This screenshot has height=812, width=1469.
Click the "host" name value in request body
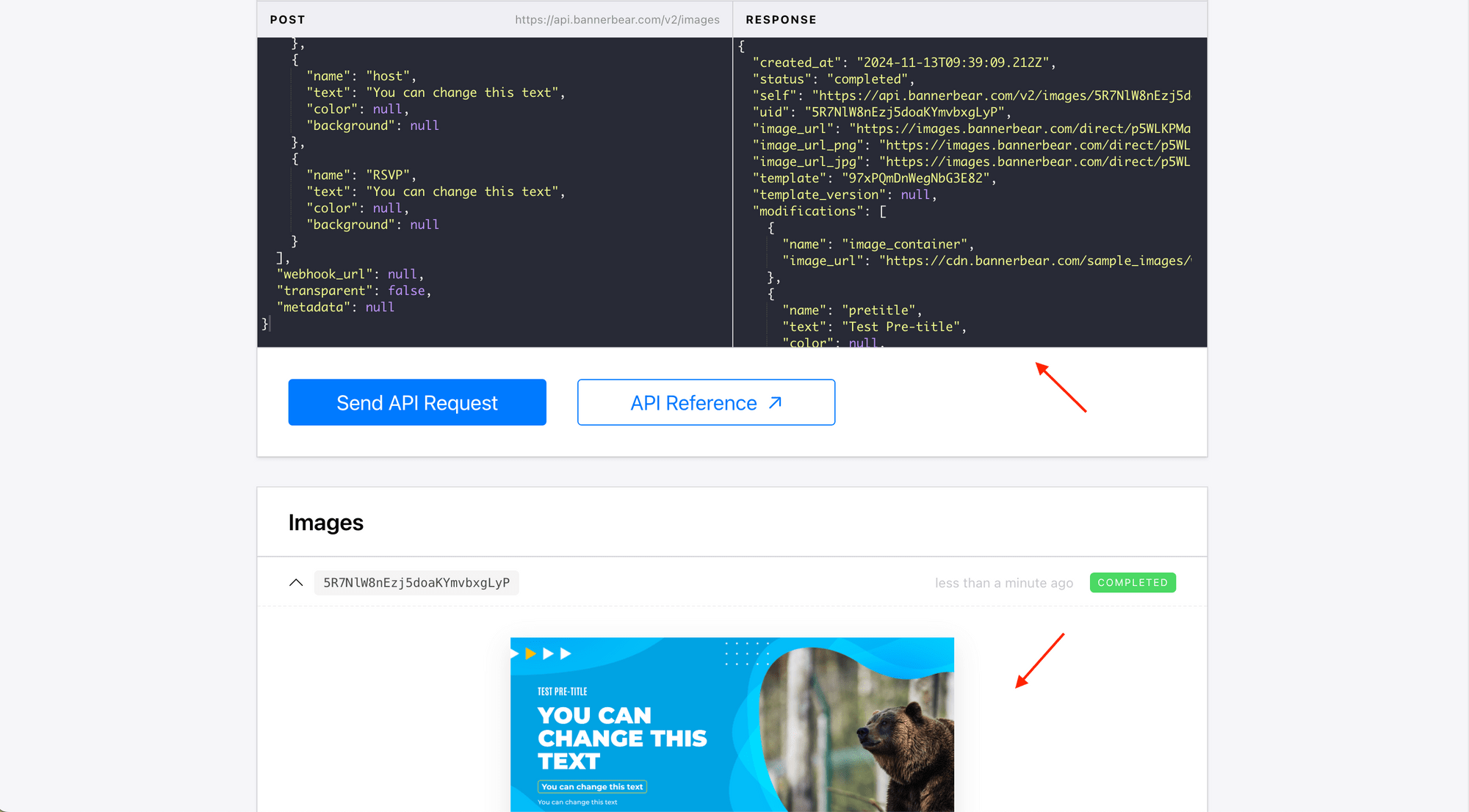click(x=387, y=76)
